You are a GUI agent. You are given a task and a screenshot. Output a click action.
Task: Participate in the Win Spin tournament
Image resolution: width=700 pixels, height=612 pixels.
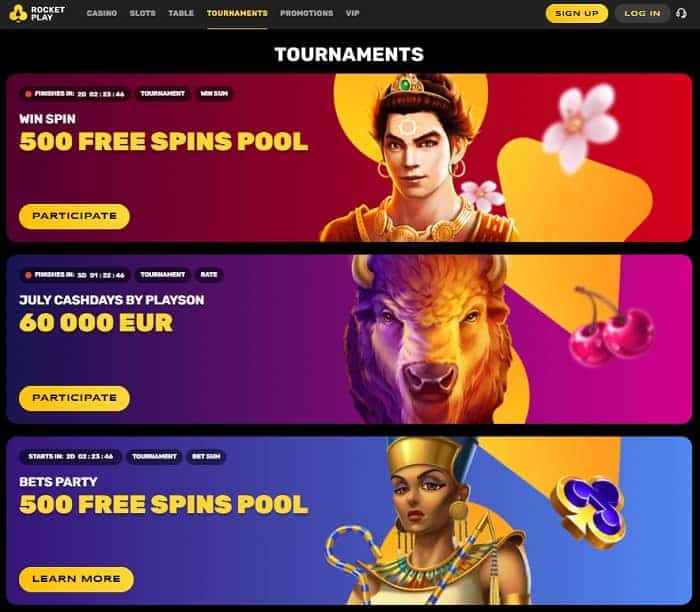(x=75, y=216)
